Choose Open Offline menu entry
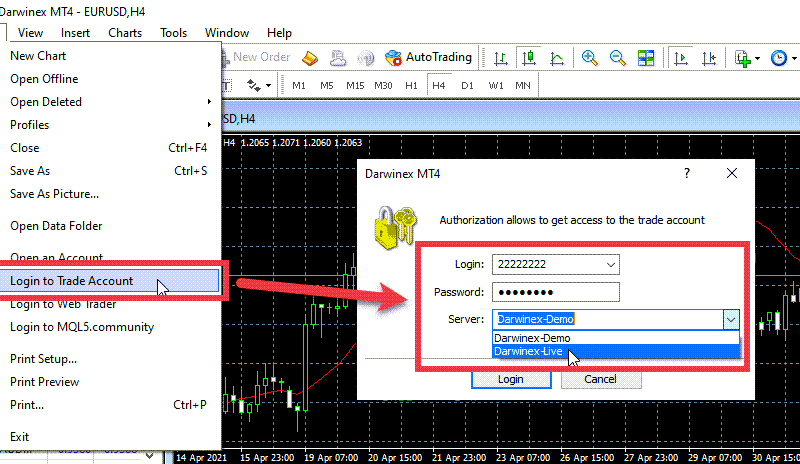Screen dimensions: 800x464 [x=110, y=79]
